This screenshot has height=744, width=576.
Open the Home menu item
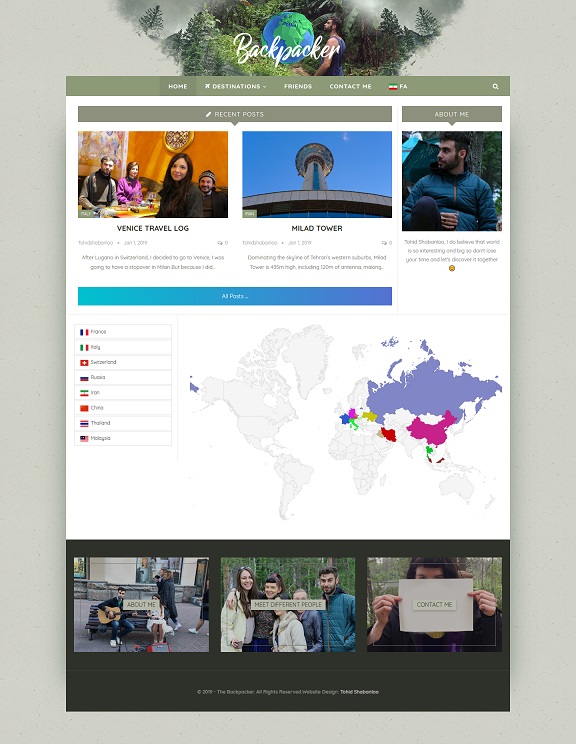(x=178, y=86)
